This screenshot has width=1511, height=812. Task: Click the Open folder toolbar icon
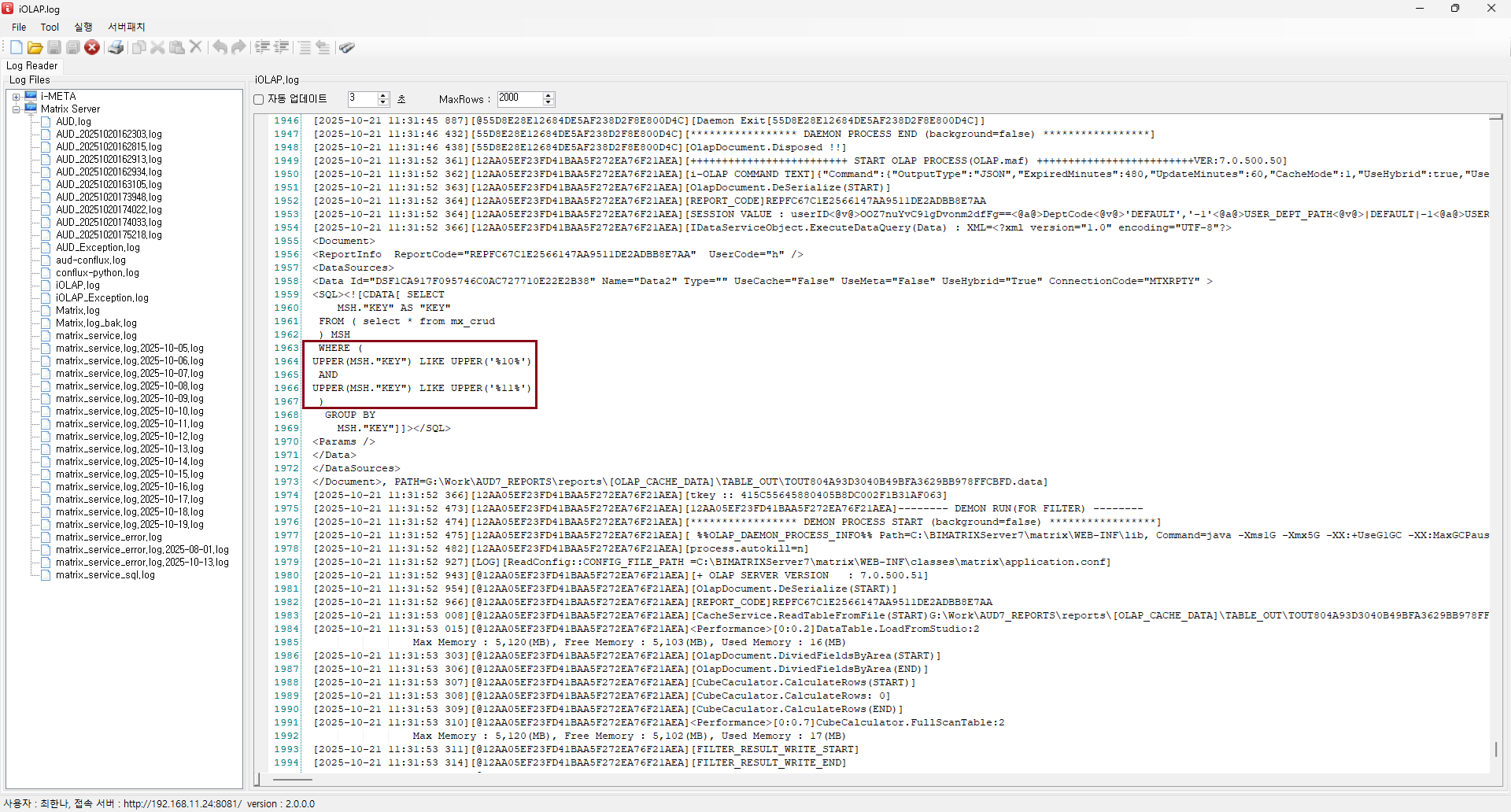(x=35, y=48)
